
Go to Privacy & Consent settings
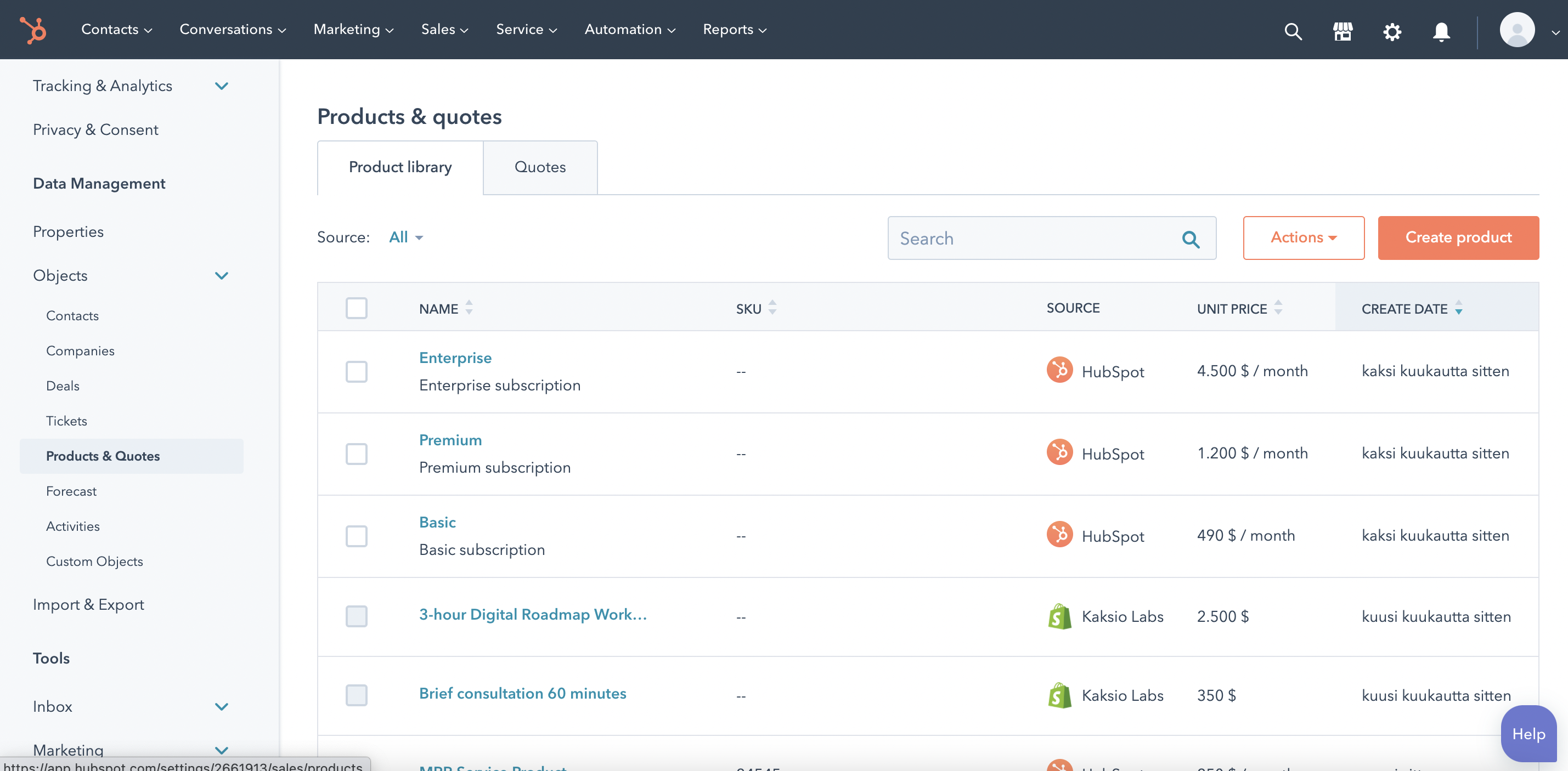tap(95, 129)
